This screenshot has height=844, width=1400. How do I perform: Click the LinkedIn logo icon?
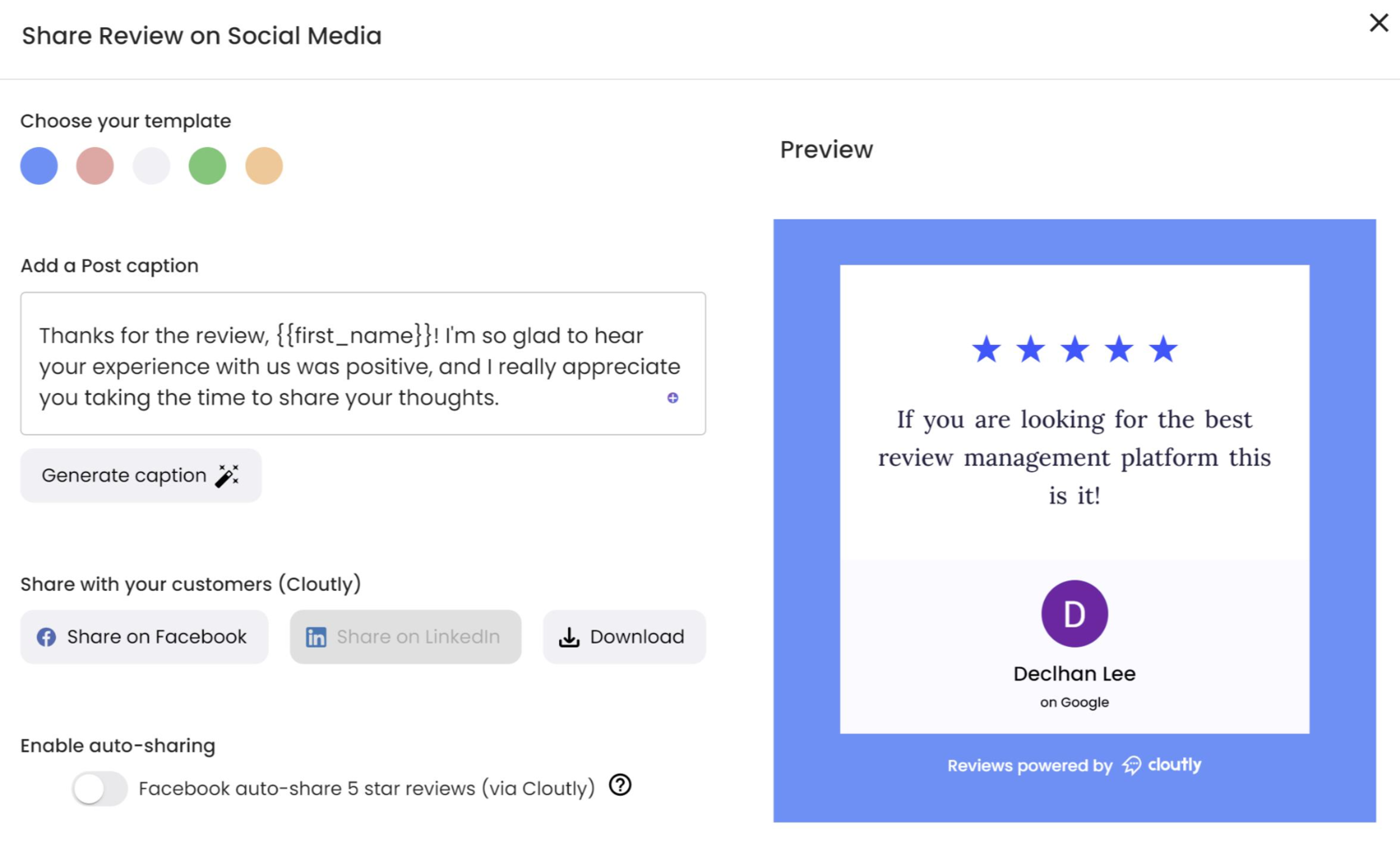[316, 637]
